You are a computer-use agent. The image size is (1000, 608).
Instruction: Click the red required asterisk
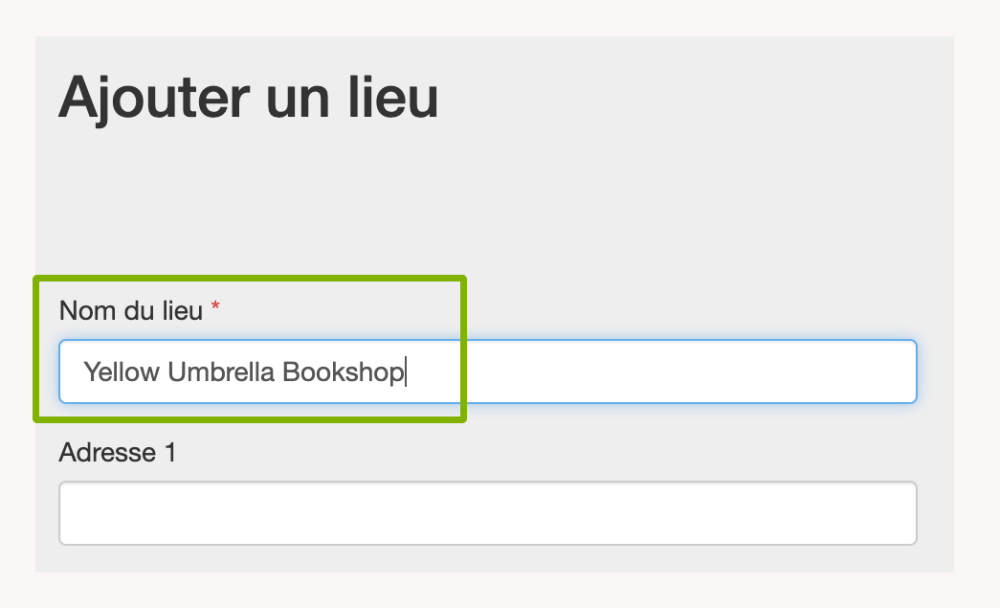click(x=215, y=309)
